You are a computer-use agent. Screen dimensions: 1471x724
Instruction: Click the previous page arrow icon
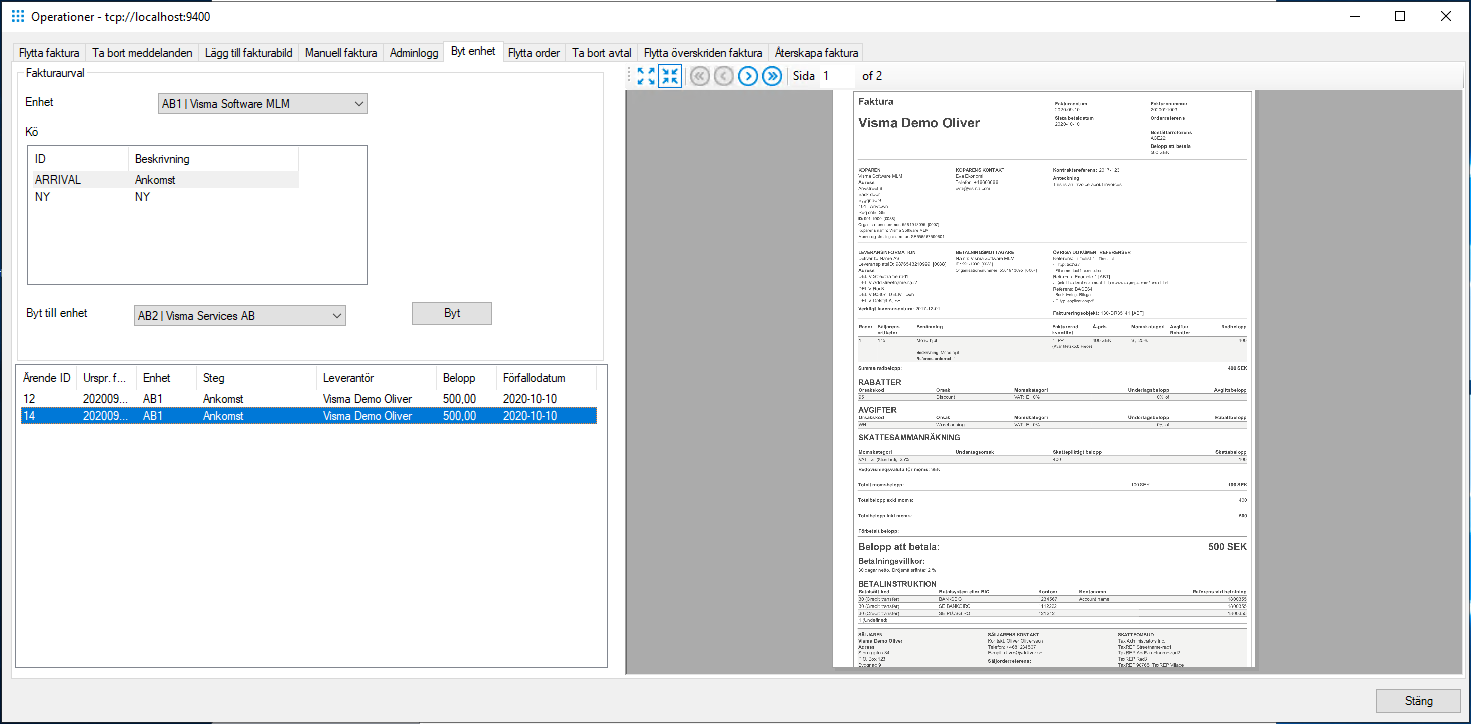point(723,75)
